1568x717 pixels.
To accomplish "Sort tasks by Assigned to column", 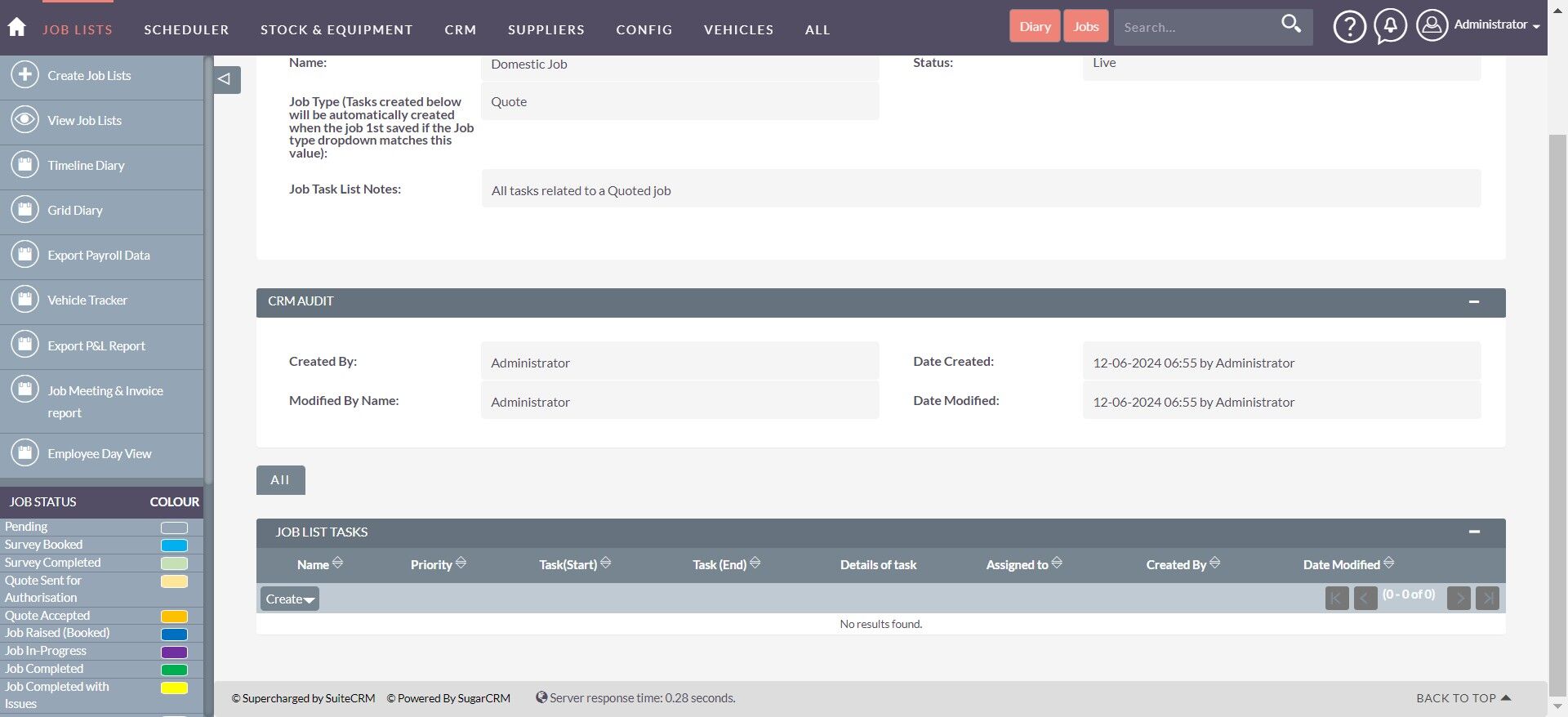I will coord(1024,564).
